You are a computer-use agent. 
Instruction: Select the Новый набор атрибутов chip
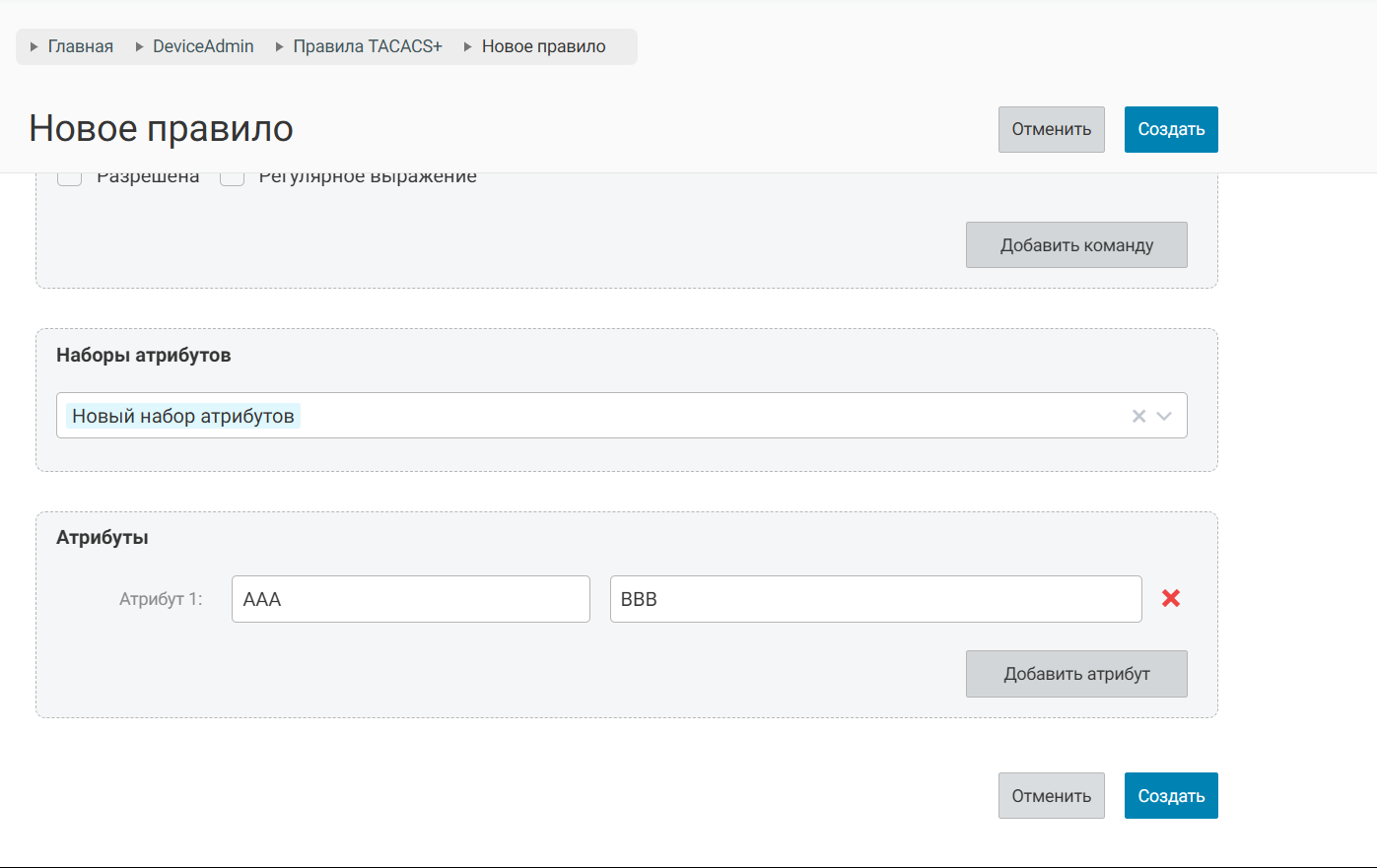183,416
